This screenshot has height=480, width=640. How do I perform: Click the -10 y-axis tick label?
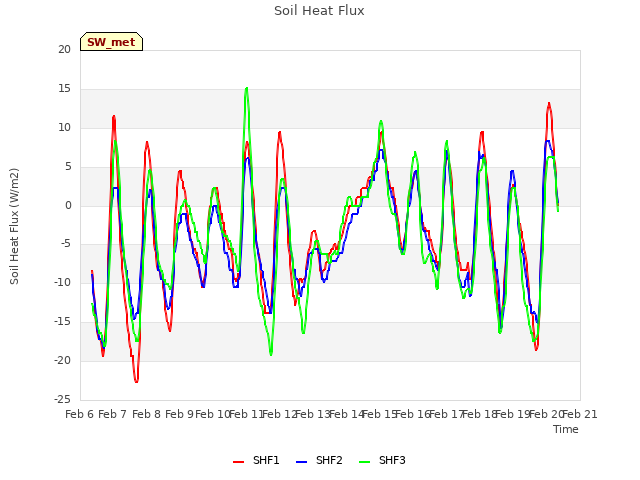coord(62,282)
